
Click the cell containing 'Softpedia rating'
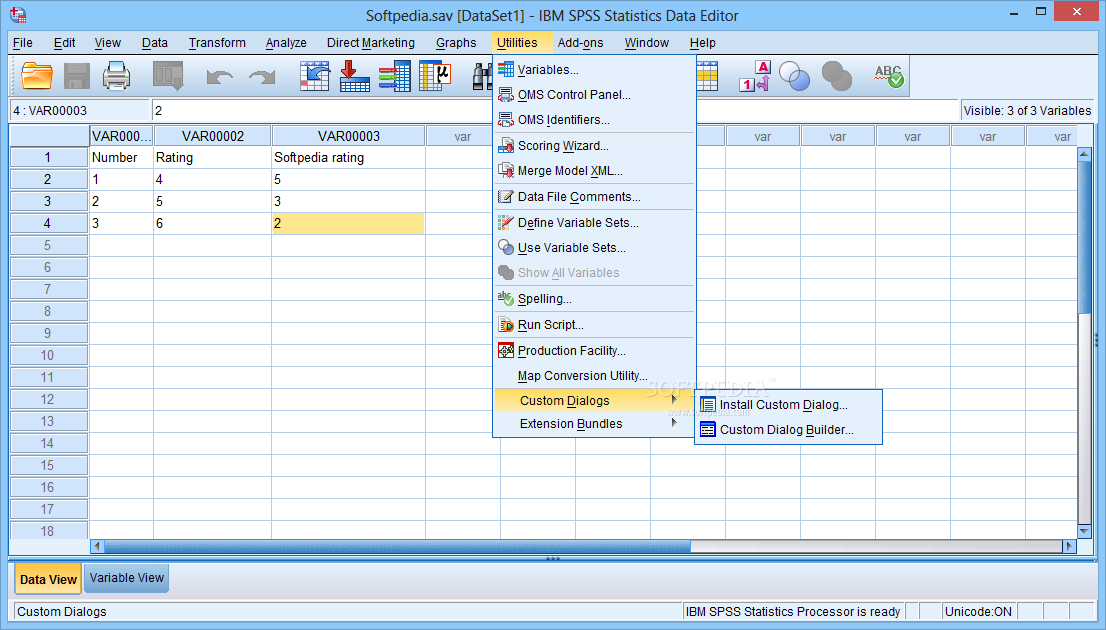tap(348, 157)
